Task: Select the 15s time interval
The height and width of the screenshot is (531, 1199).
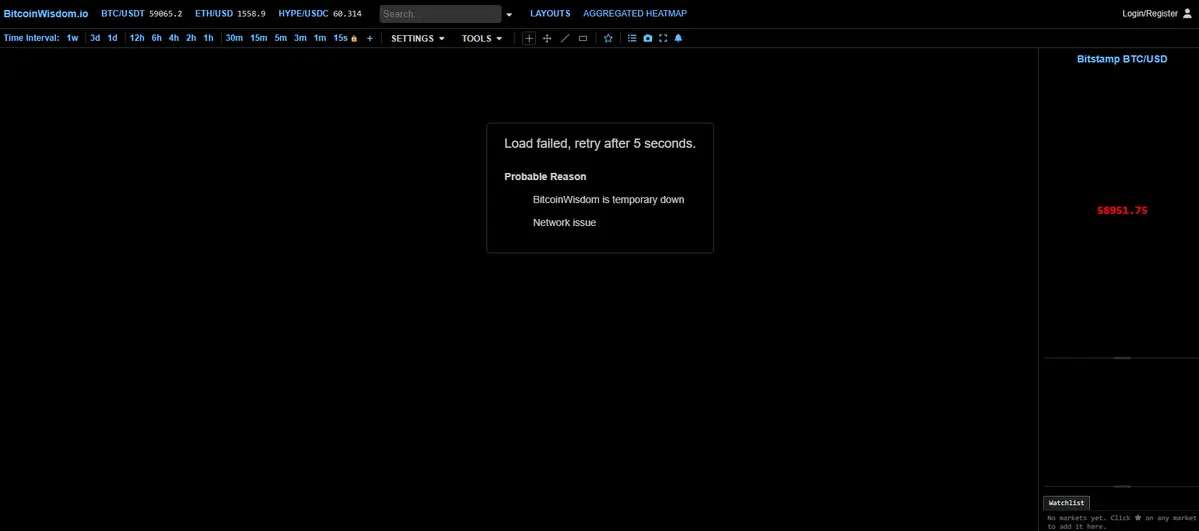Action: pyautogui.click(x=340, y=38)
